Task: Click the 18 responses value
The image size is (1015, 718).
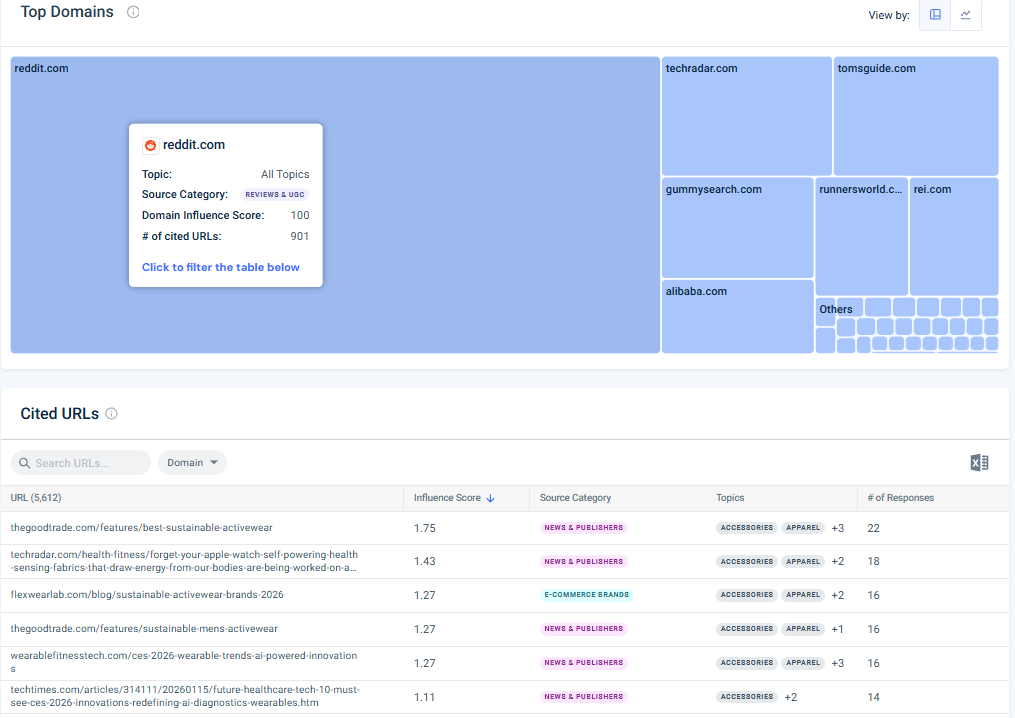Action: [x=873, y=561]
